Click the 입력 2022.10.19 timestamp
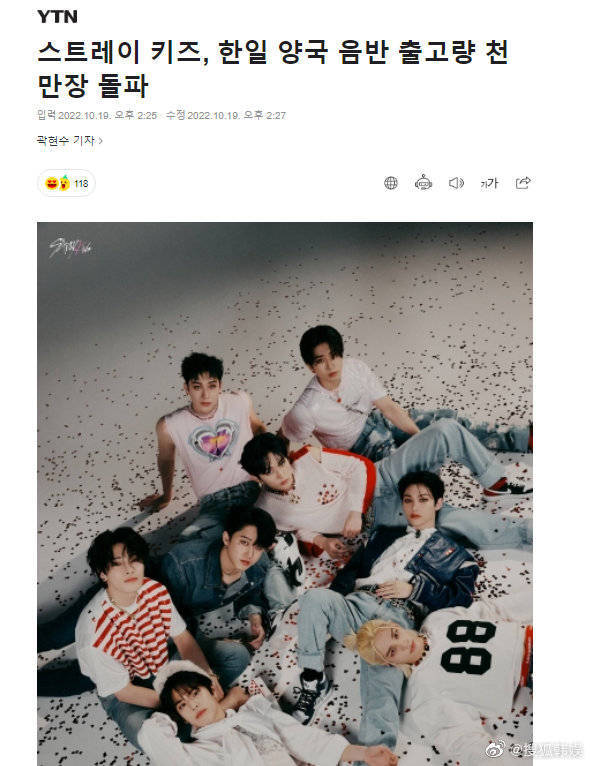 pyautogui.click(x=97, y=115)
